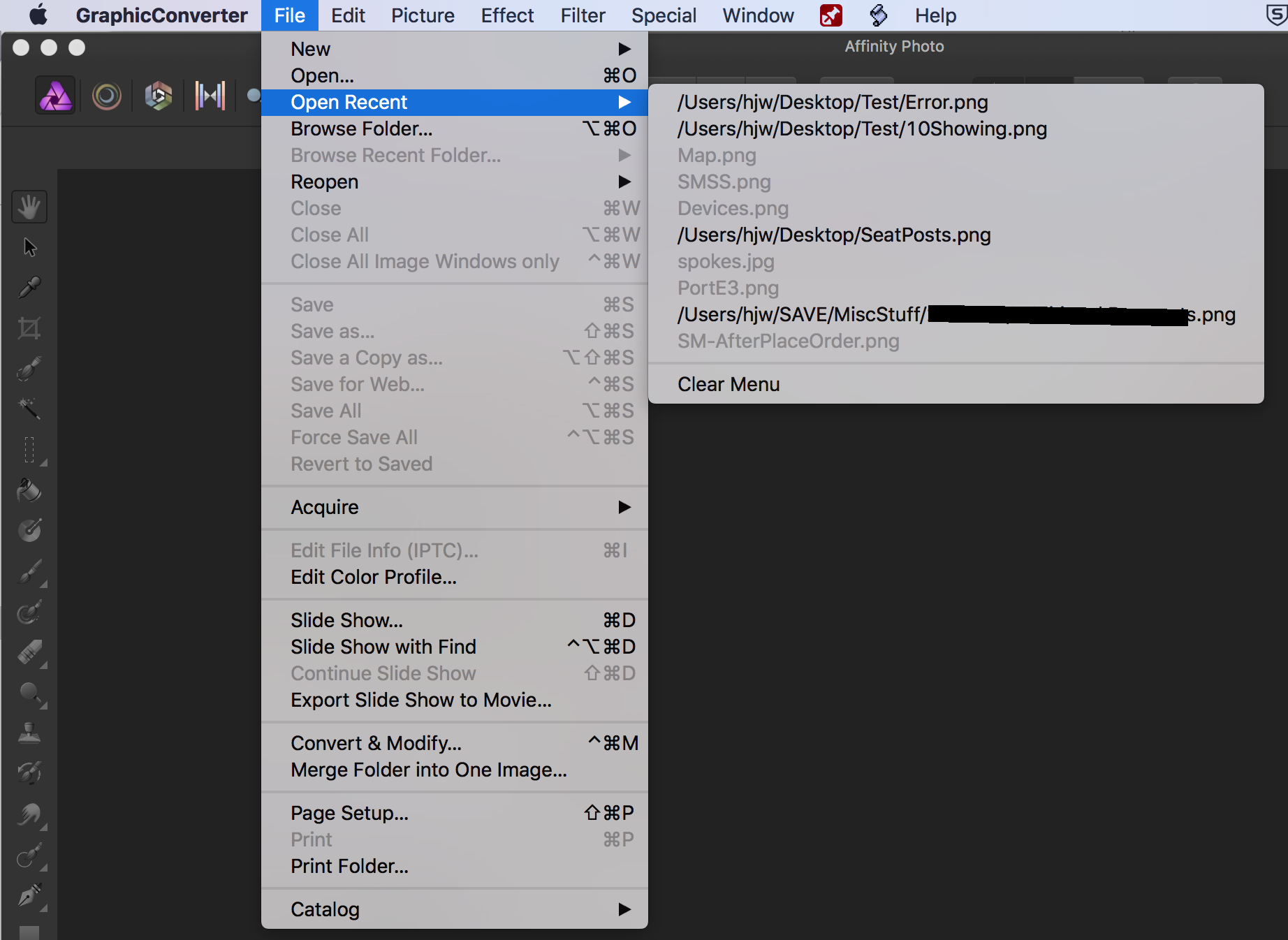Switch to the Photo Persona
The image size is (1288, 940).
tap(55, 95)
